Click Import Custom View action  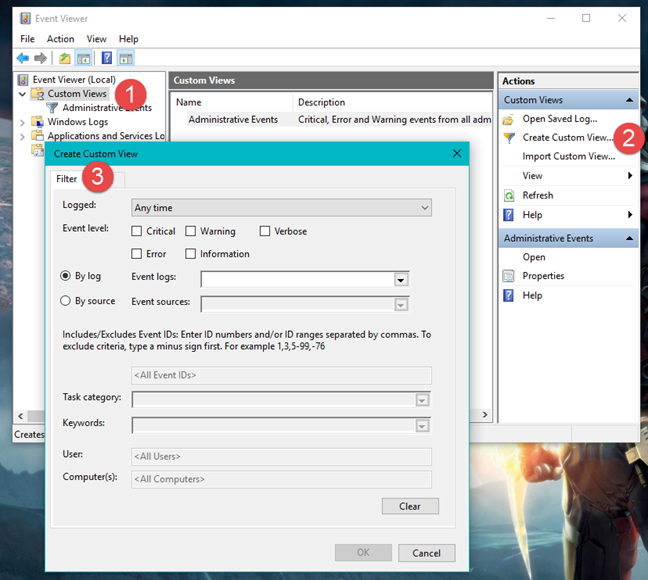click(569, 156)
